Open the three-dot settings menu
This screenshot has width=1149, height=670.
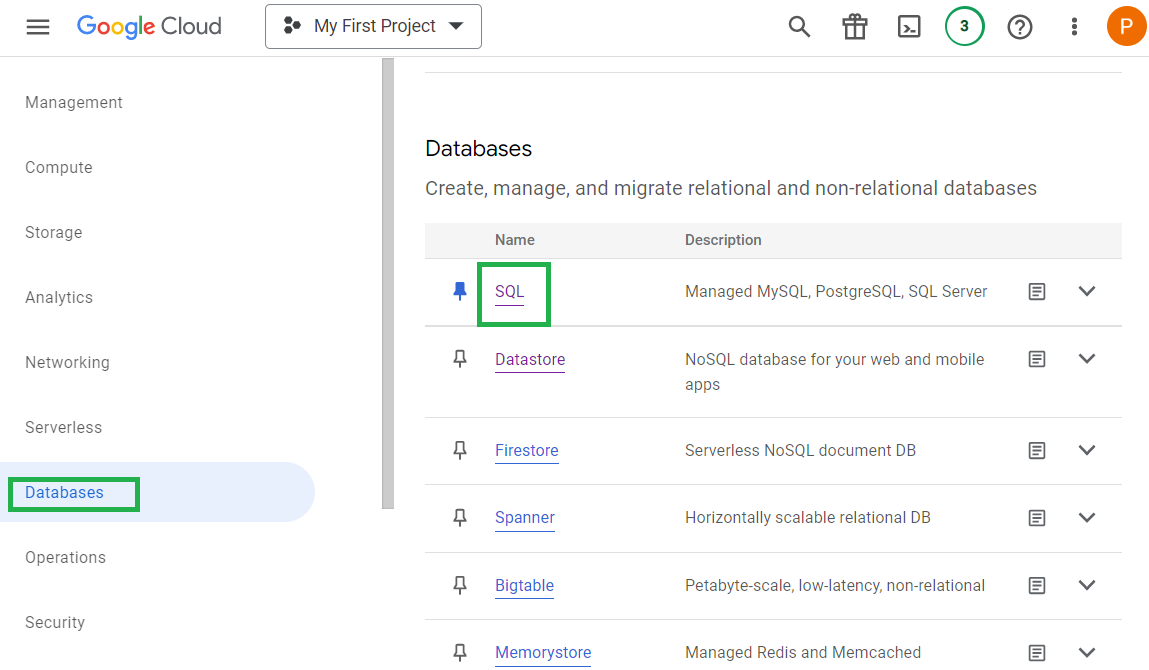click(1074, 27)
